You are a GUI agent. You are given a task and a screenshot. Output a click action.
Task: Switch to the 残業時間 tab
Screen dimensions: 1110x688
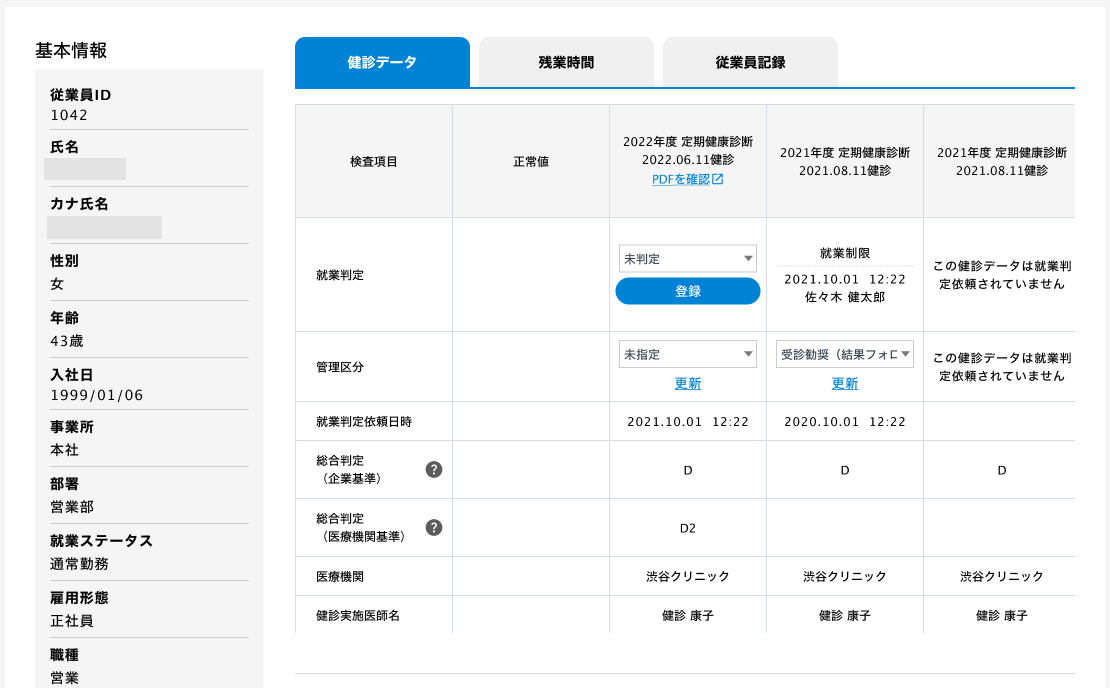566,61
